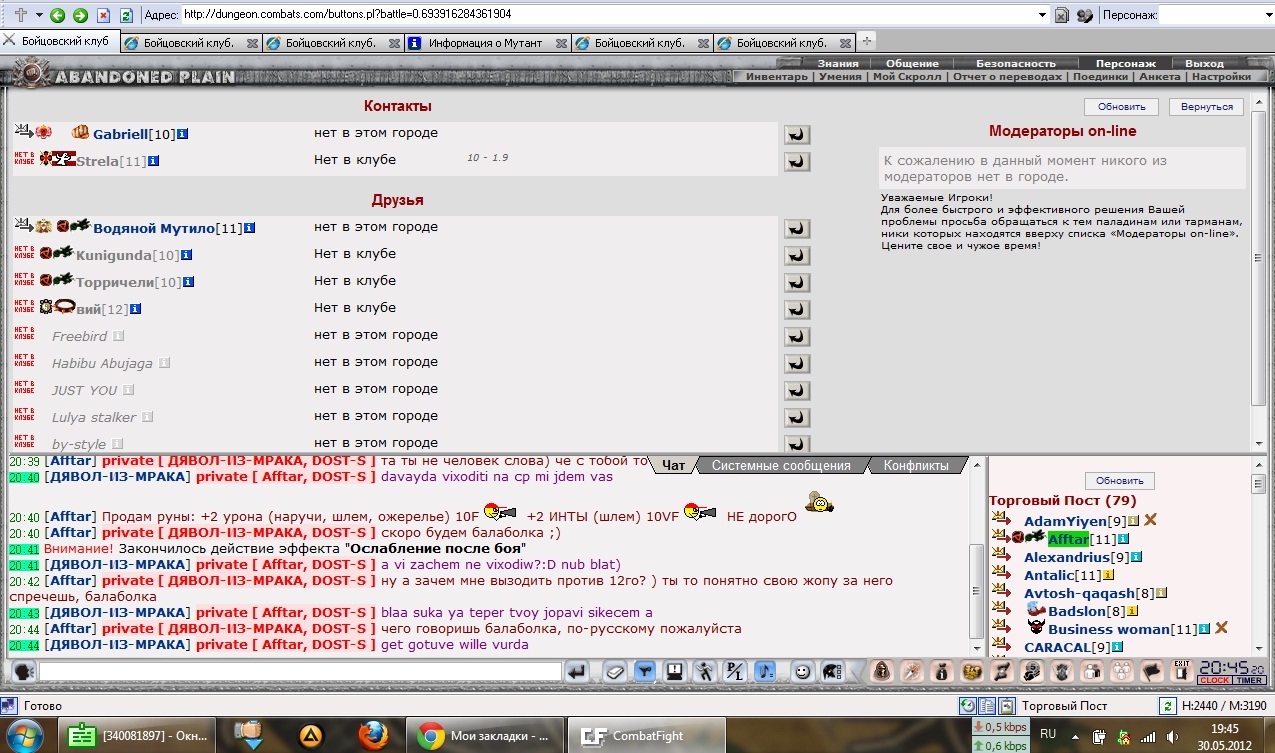Open the Персонаж menu in game header
Screen dimensions: 1275x753
(x=1125, y=63)
